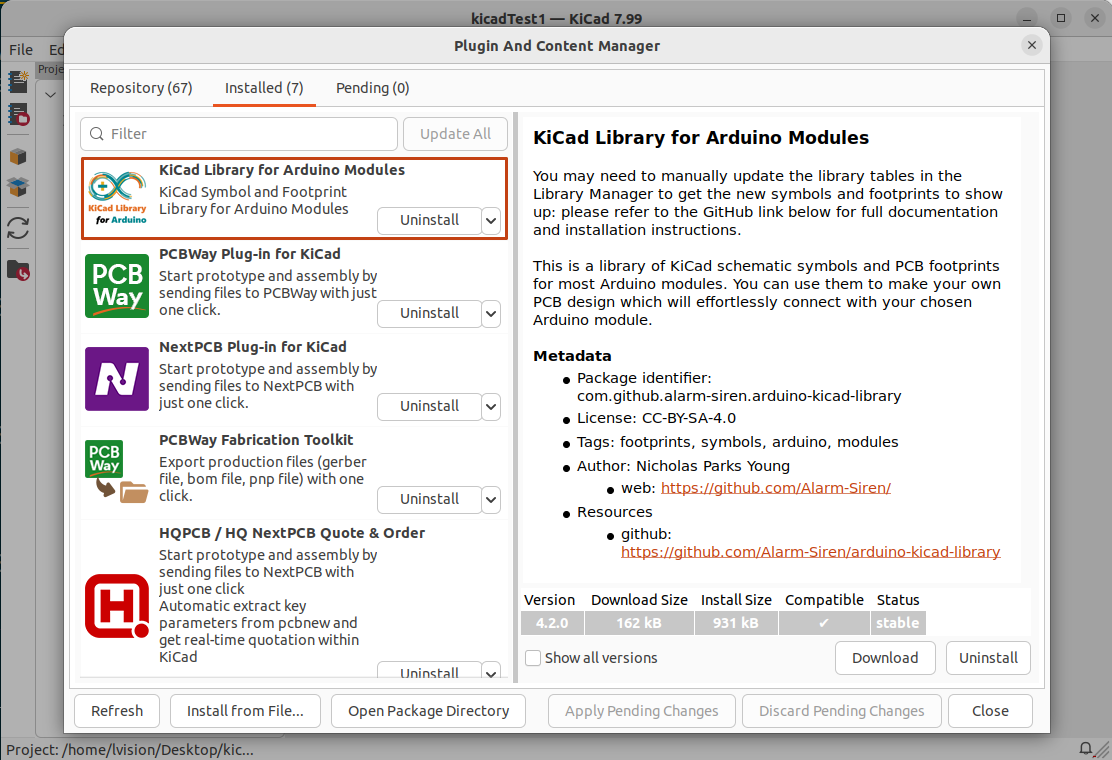Click the green PCBWay plug-in logo
Screen dimensions: 1112x760
(117, 286)
